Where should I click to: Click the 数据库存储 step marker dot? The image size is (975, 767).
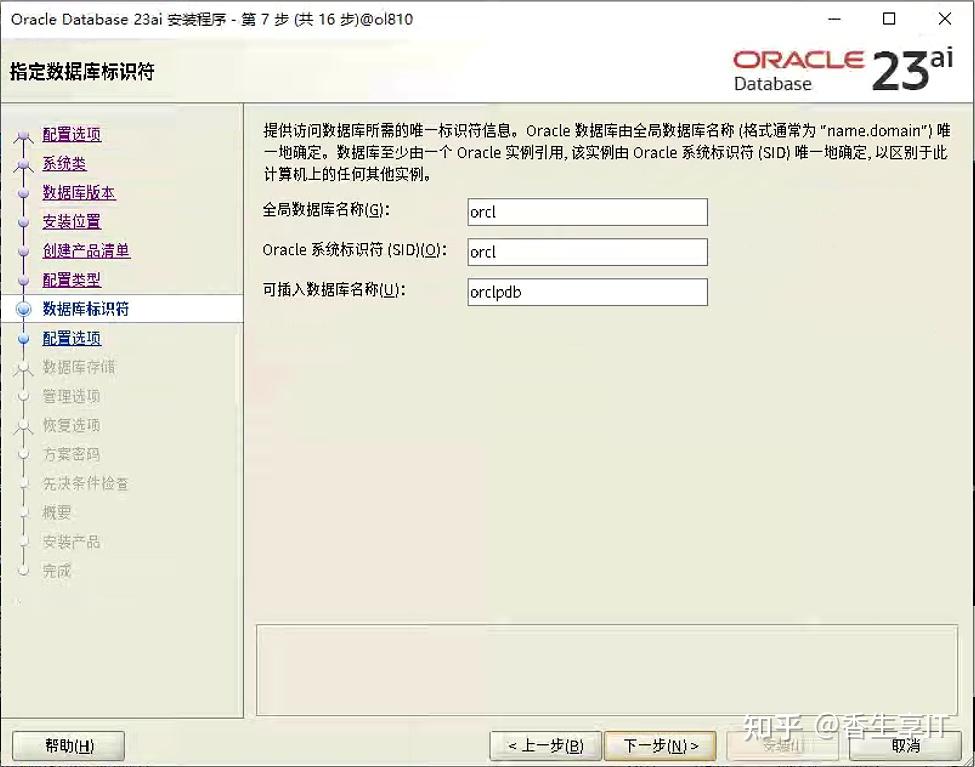pyautogui.click(x=23, y=367)
